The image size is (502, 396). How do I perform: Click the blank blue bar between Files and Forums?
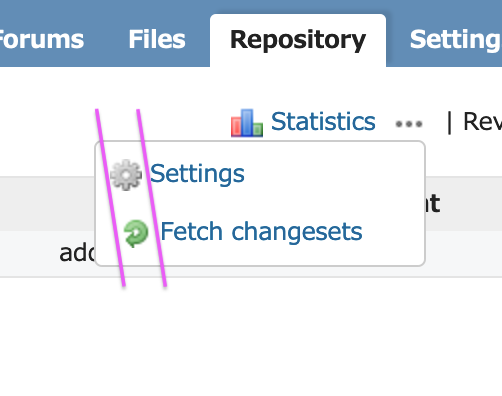point(106,39)
